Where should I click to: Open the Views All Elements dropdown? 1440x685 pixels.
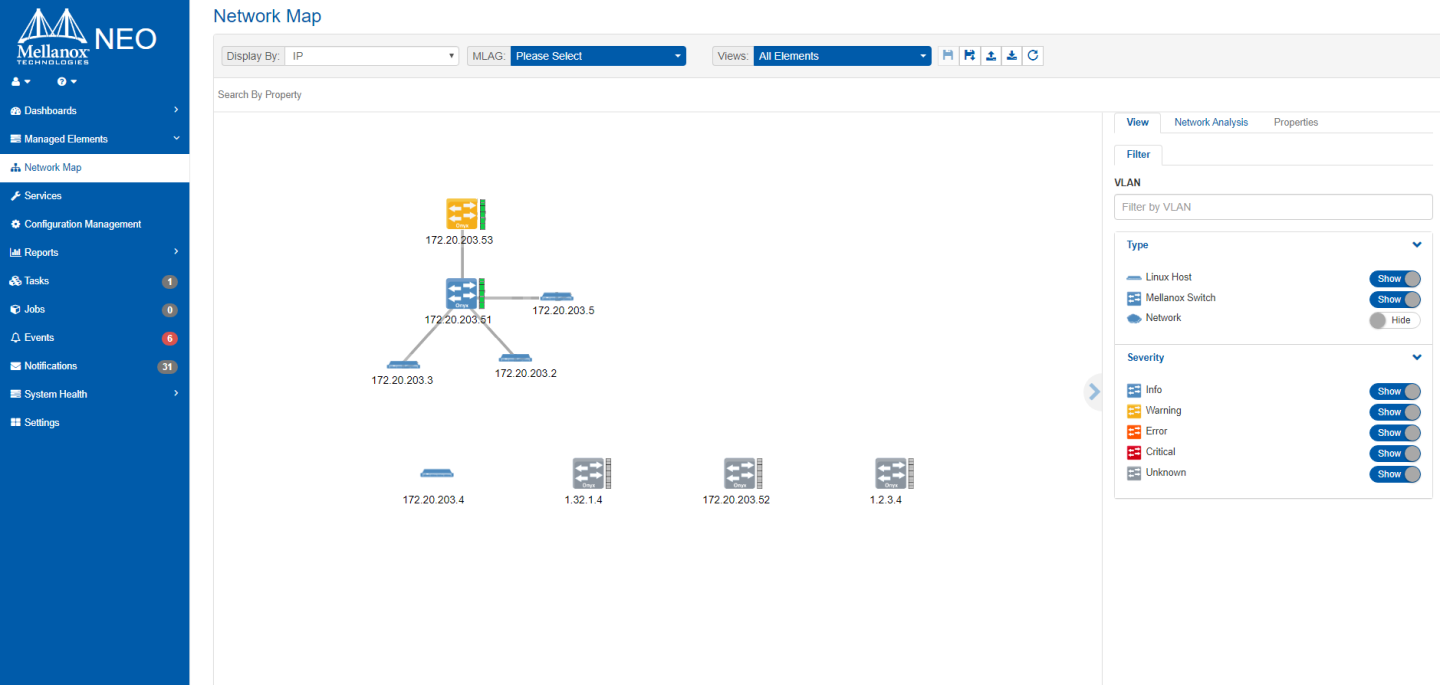(x=842, y=56)
